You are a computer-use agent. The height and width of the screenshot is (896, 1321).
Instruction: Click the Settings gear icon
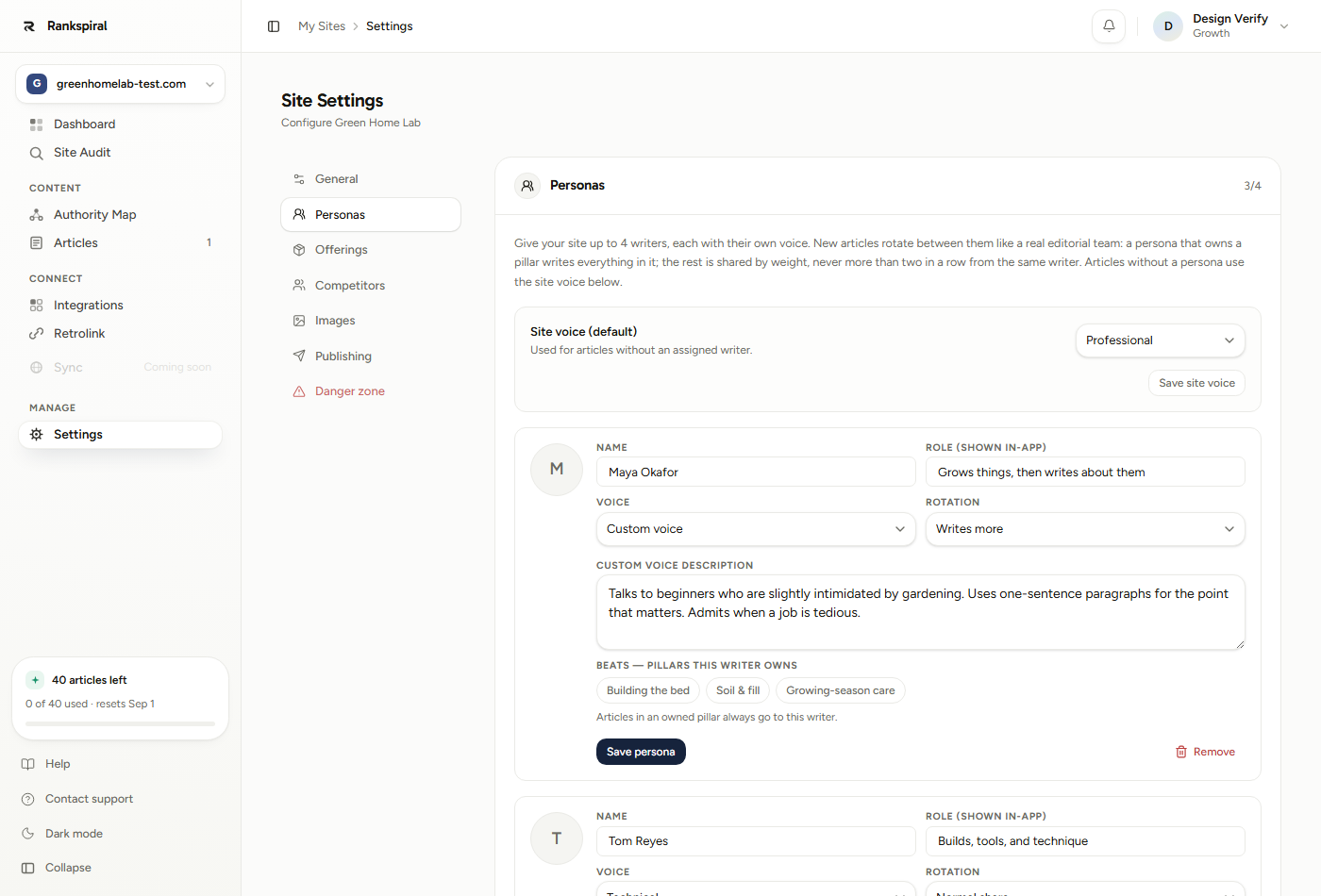tap(37, 435)
